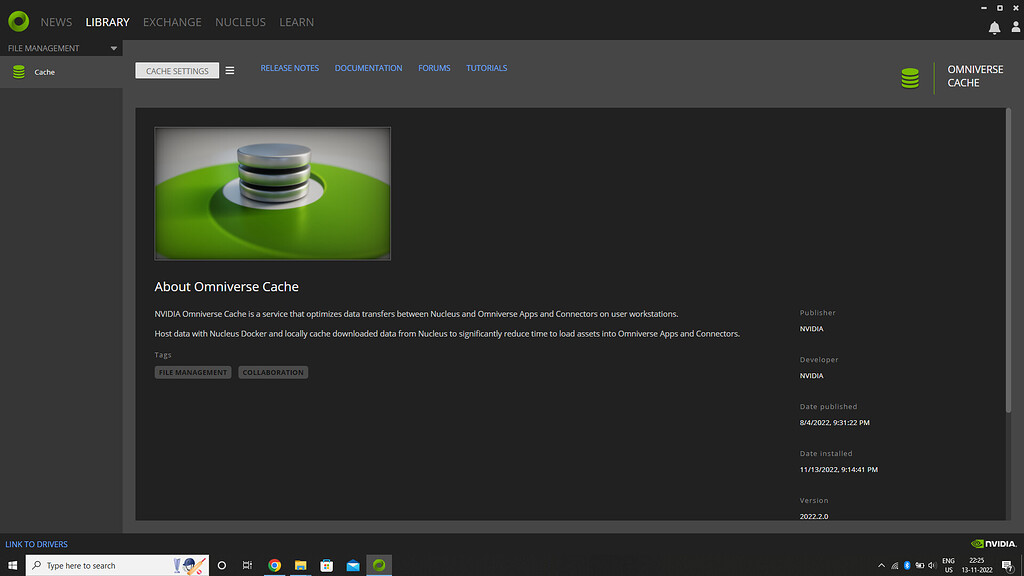Switch to the Learn tab
Viewport: 1024px width, 576px height.
click(x=296, y=22)
